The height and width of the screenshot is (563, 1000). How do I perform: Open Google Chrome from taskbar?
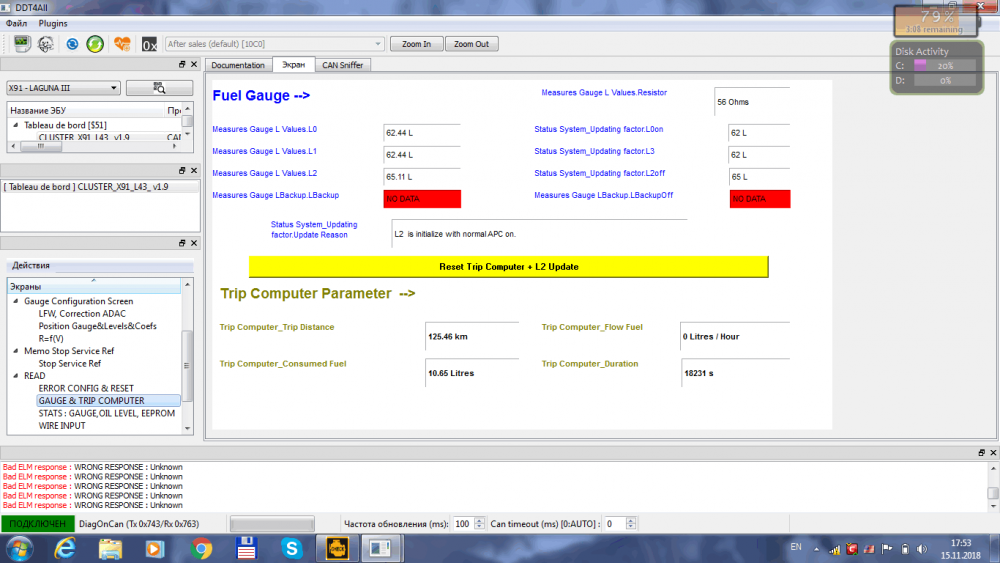pyautogui.click(x=201, y=549)
